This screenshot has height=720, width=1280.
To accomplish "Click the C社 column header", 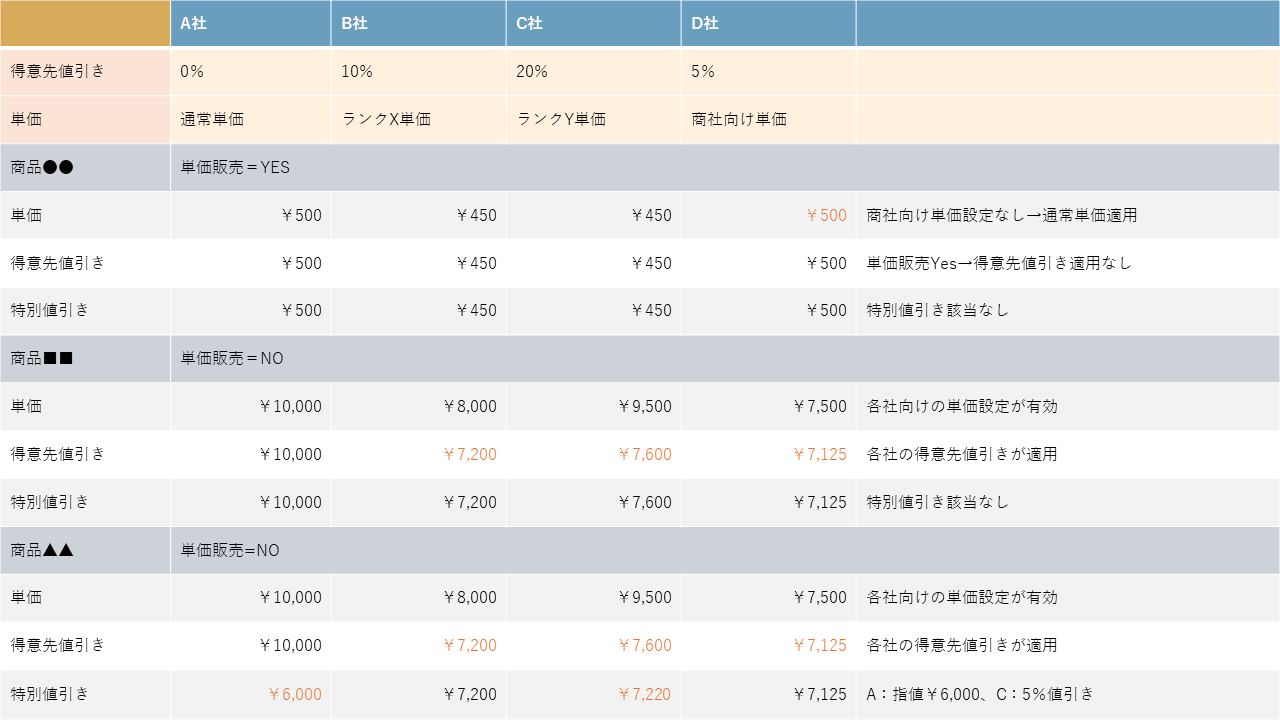I will (593, 24).
